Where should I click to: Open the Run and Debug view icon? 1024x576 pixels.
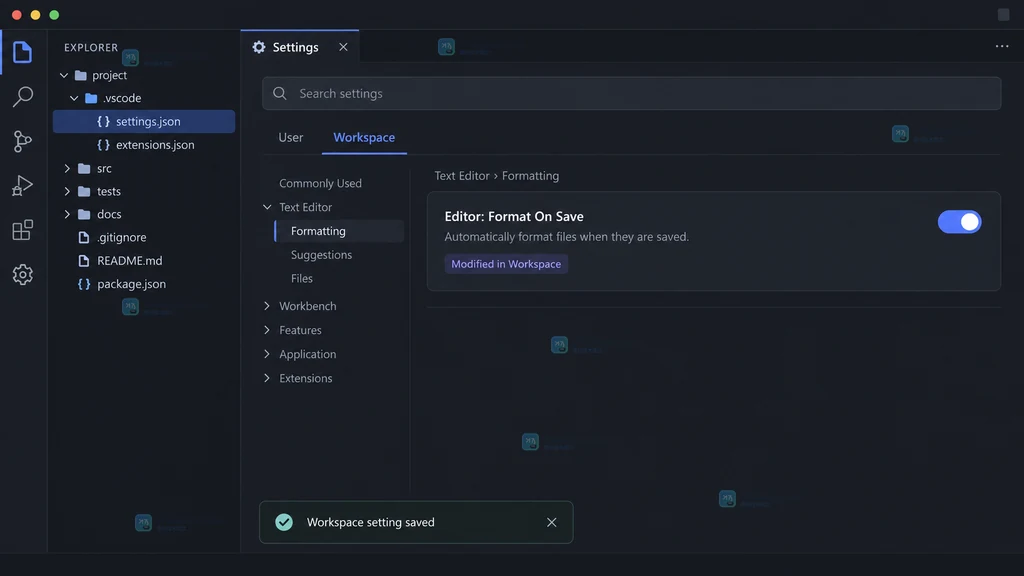pos(22,185)
